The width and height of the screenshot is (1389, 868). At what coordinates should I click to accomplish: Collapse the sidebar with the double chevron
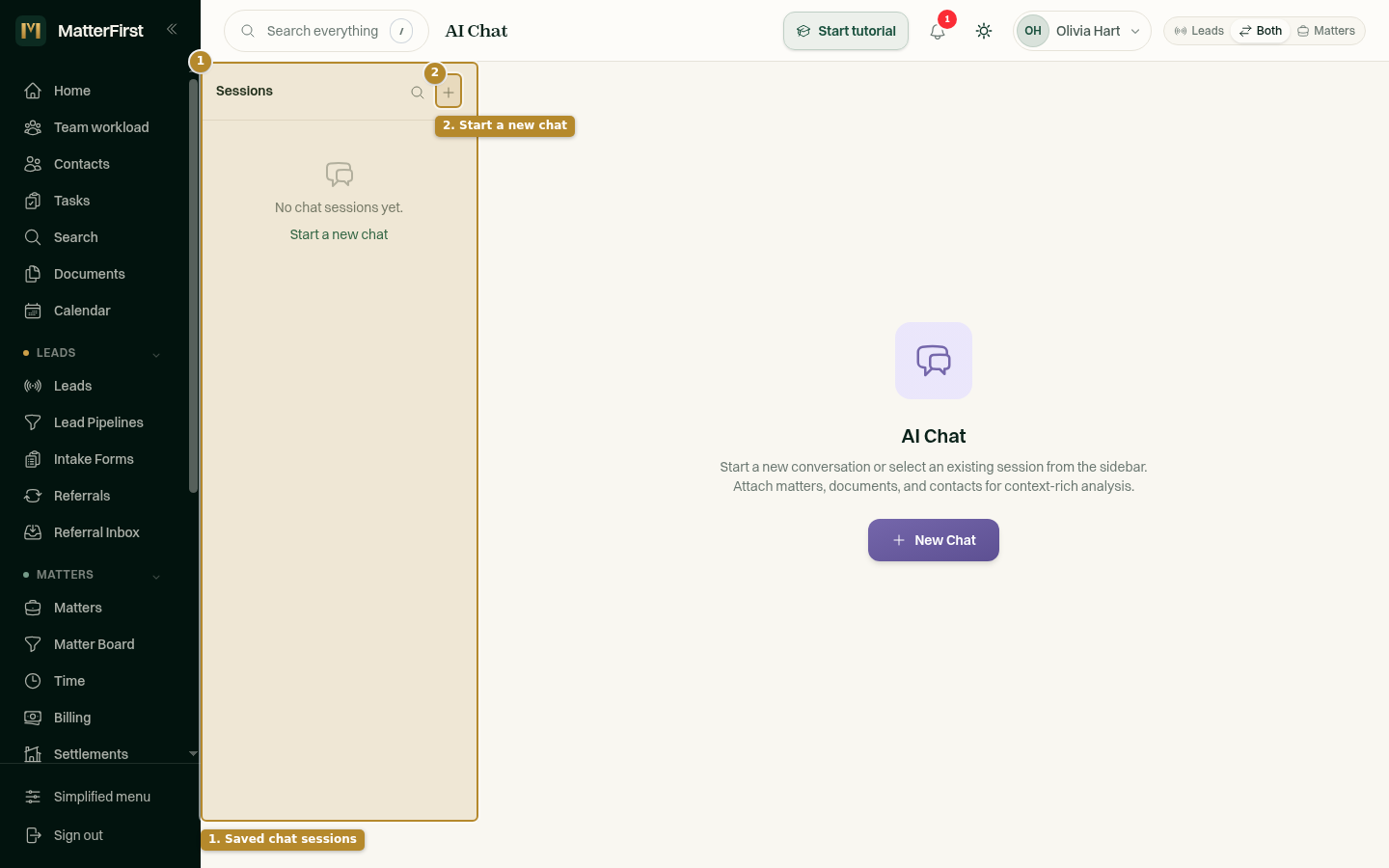click(172, 29)
